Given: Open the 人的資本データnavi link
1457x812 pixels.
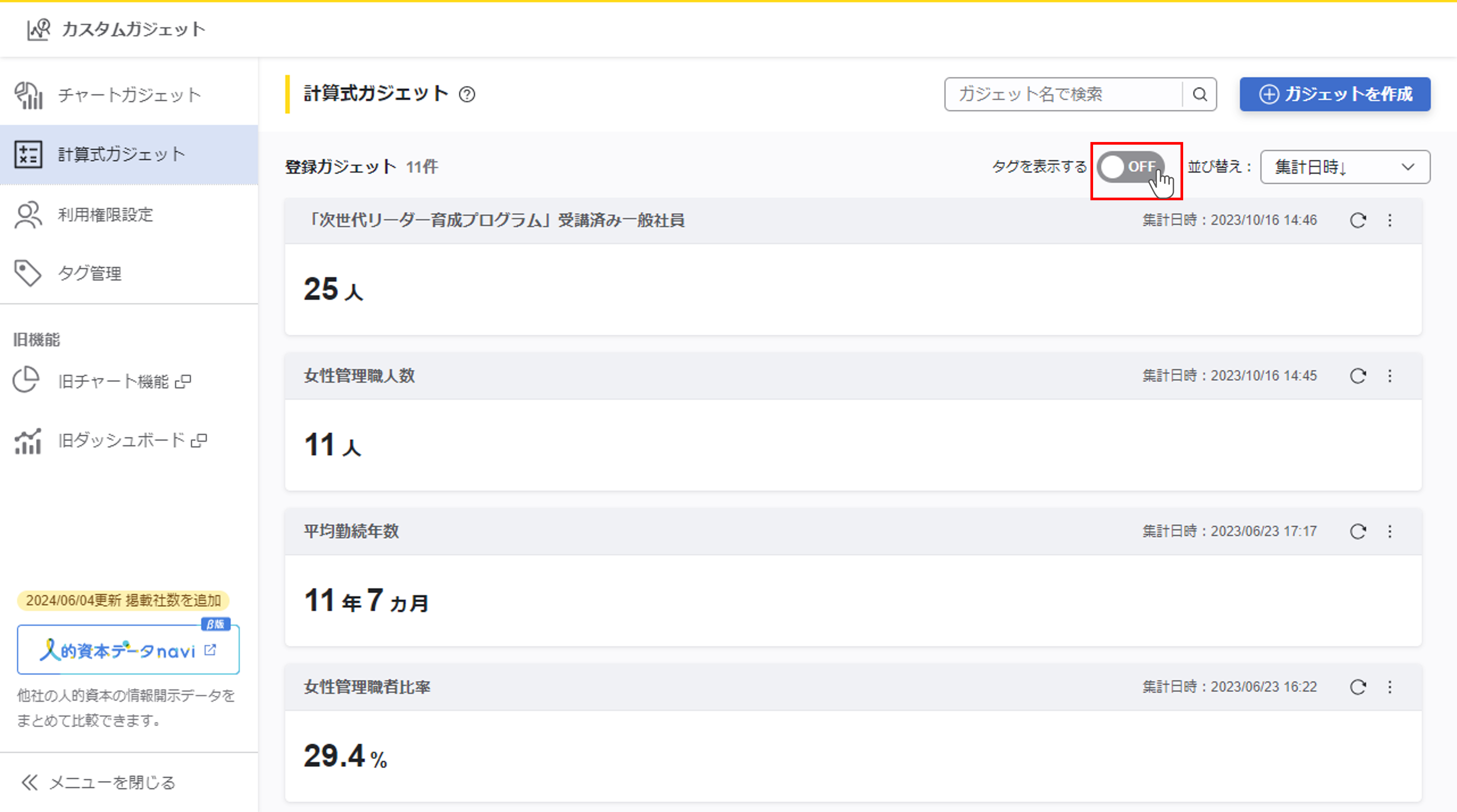Looking at the screenshot, I should tap(128, 650).
